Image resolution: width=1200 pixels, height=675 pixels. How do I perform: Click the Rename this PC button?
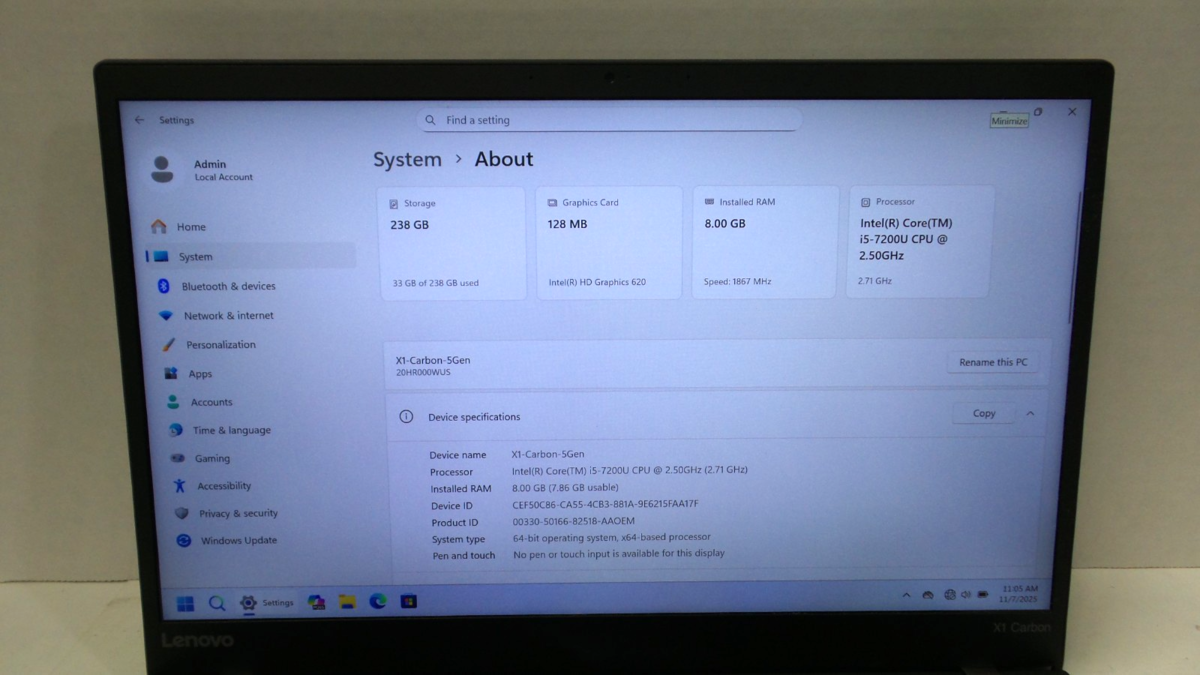click(992, 362)
